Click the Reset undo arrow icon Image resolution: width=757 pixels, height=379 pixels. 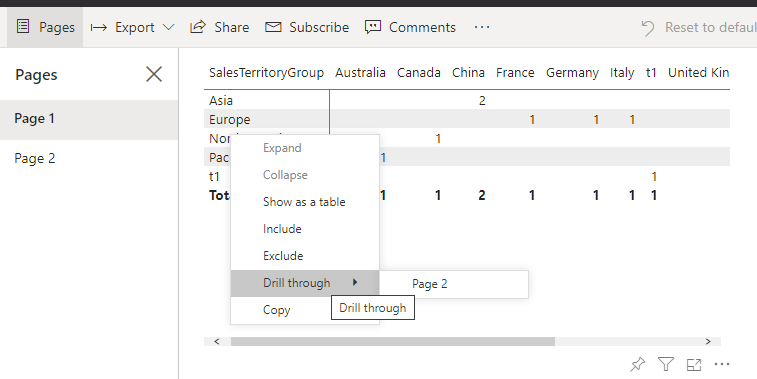pyautogui.click(x=647, y=28)
